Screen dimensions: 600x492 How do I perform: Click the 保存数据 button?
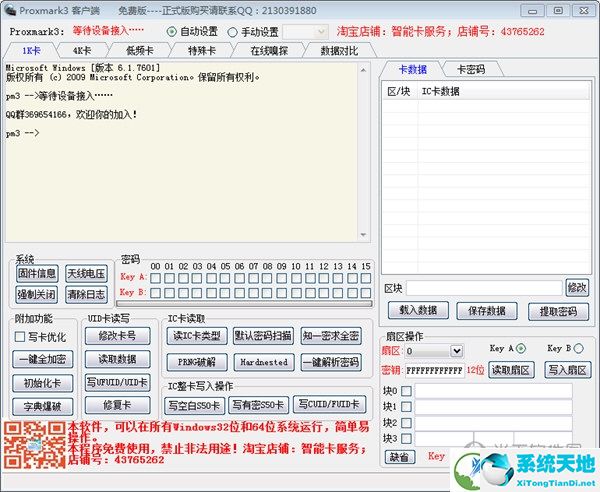487,311
